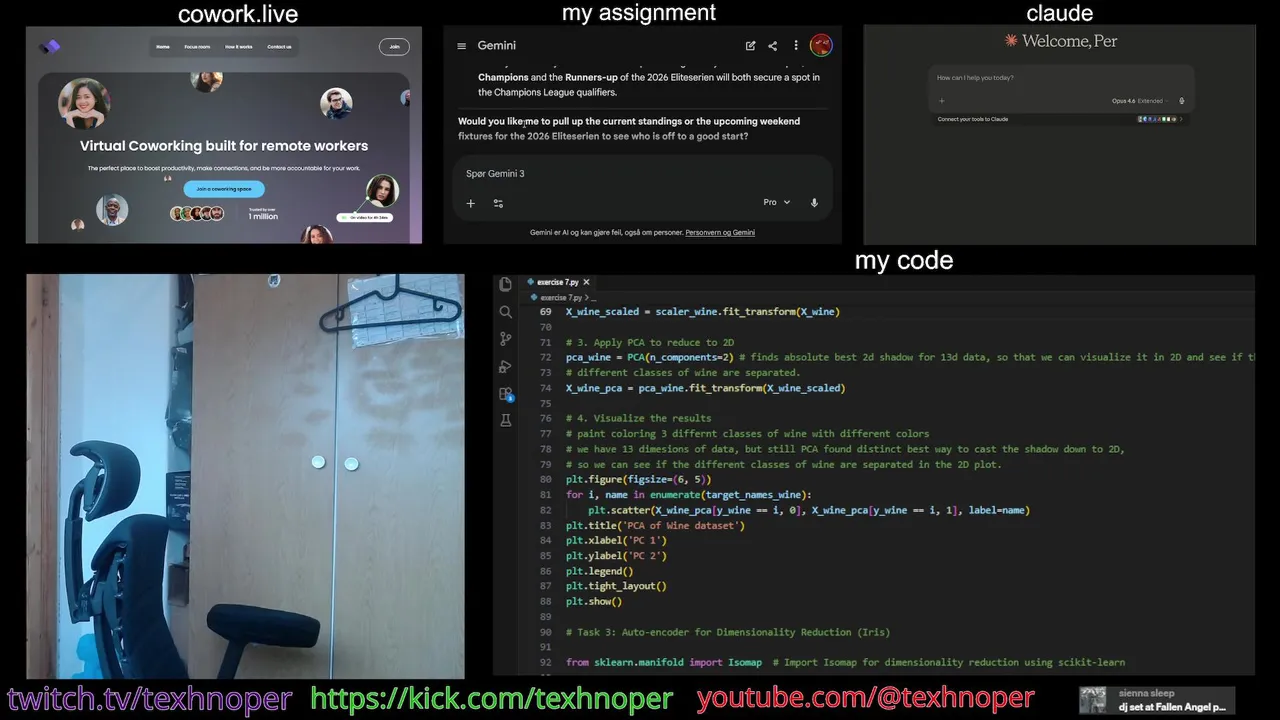Click the 'dj set at Fallen Angel' track title
This screenshot has height=720, width=1280.
(1172, 707)
